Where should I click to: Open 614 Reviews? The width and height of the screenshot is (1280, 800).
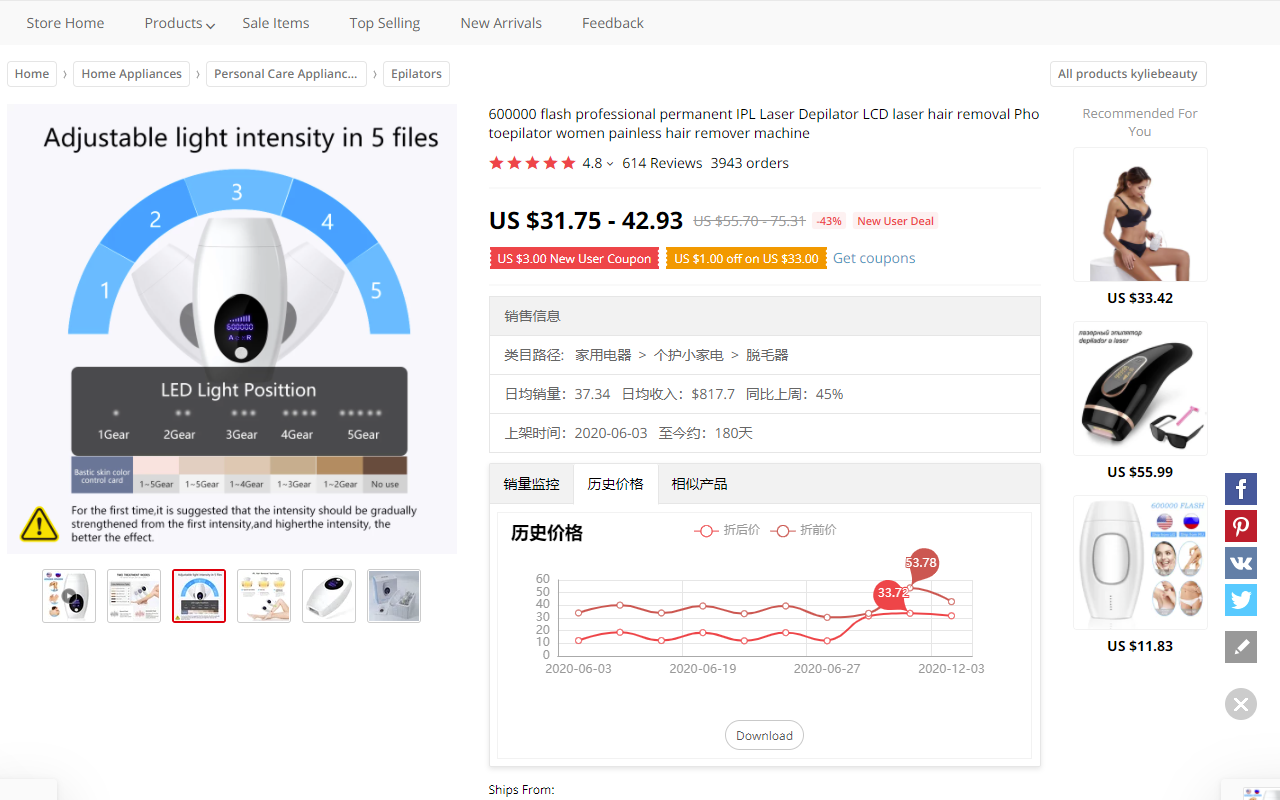pos(662,163)
